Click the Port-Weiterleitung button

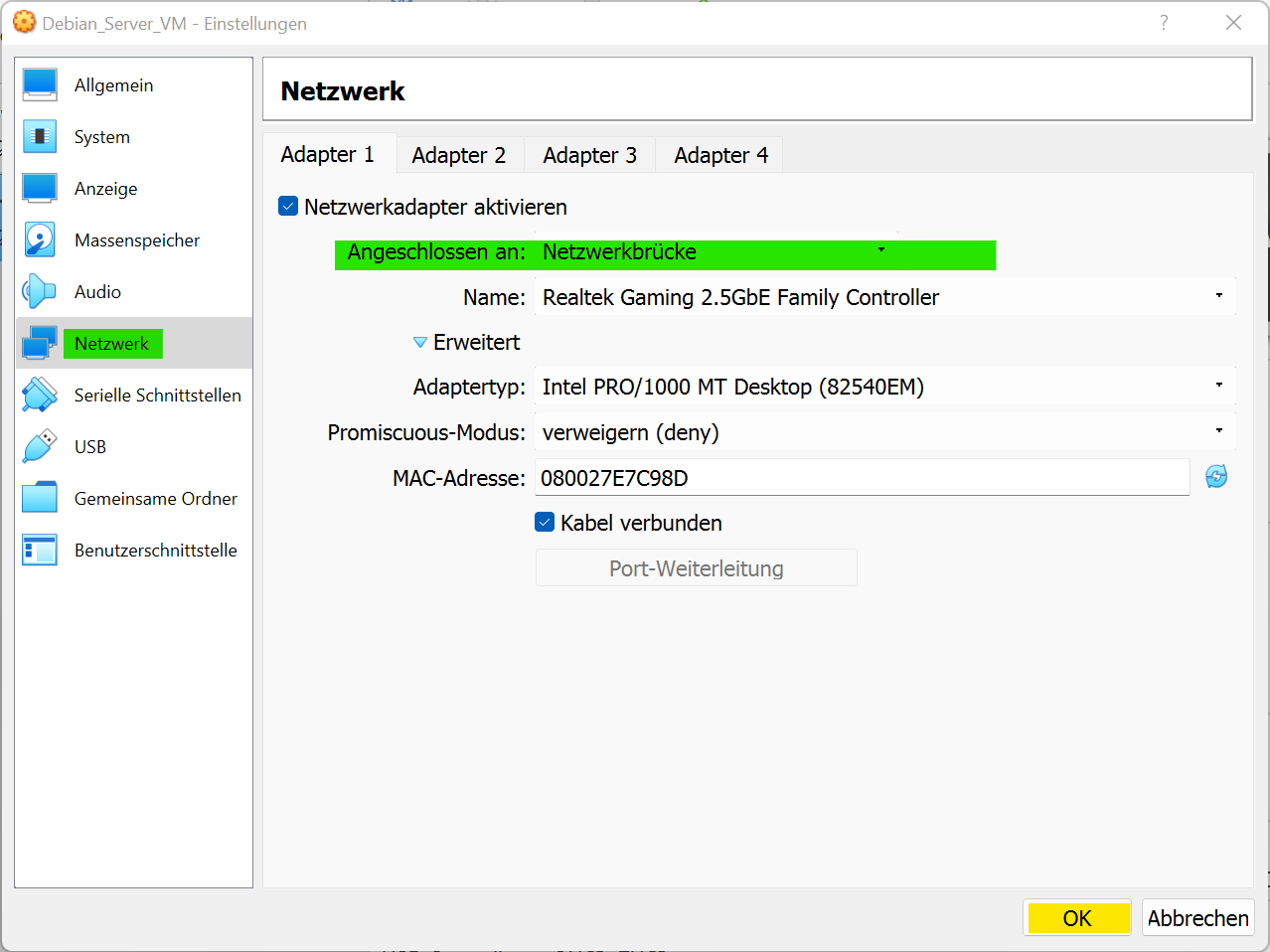click(x=696, y=567)
